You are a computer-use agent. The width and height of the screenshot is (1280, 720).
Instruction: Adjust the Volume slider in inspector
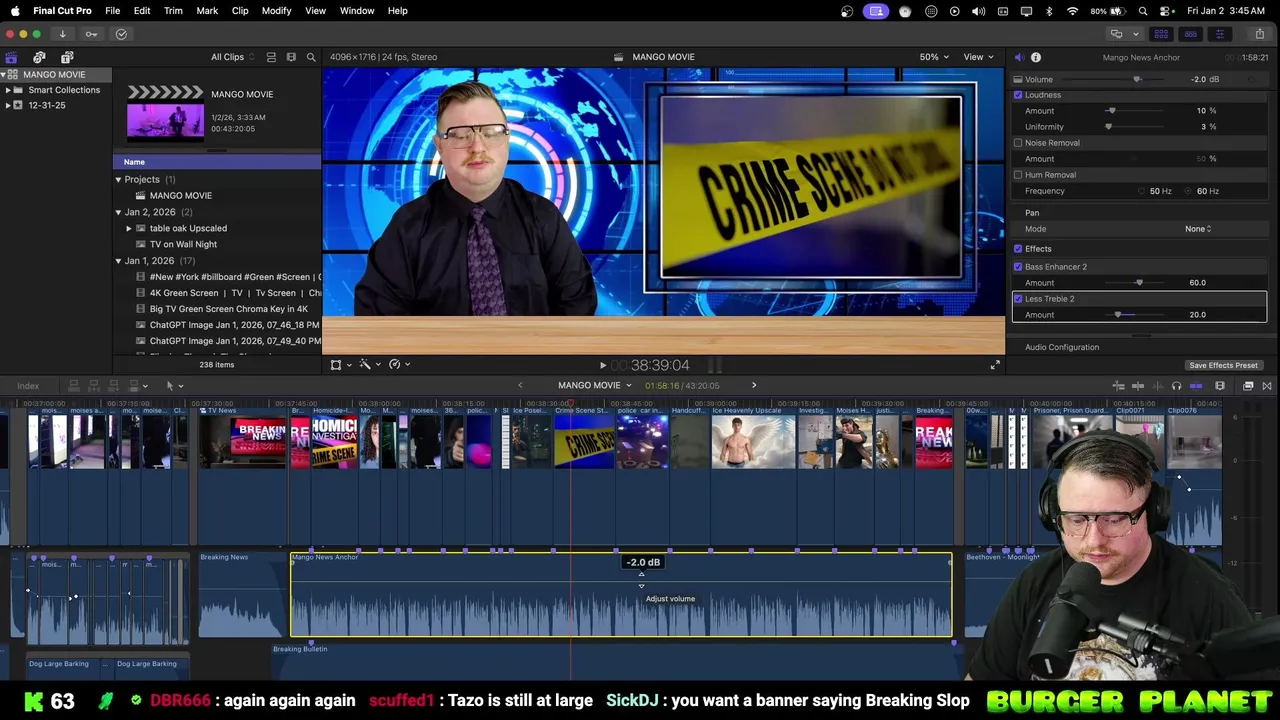1137,79
